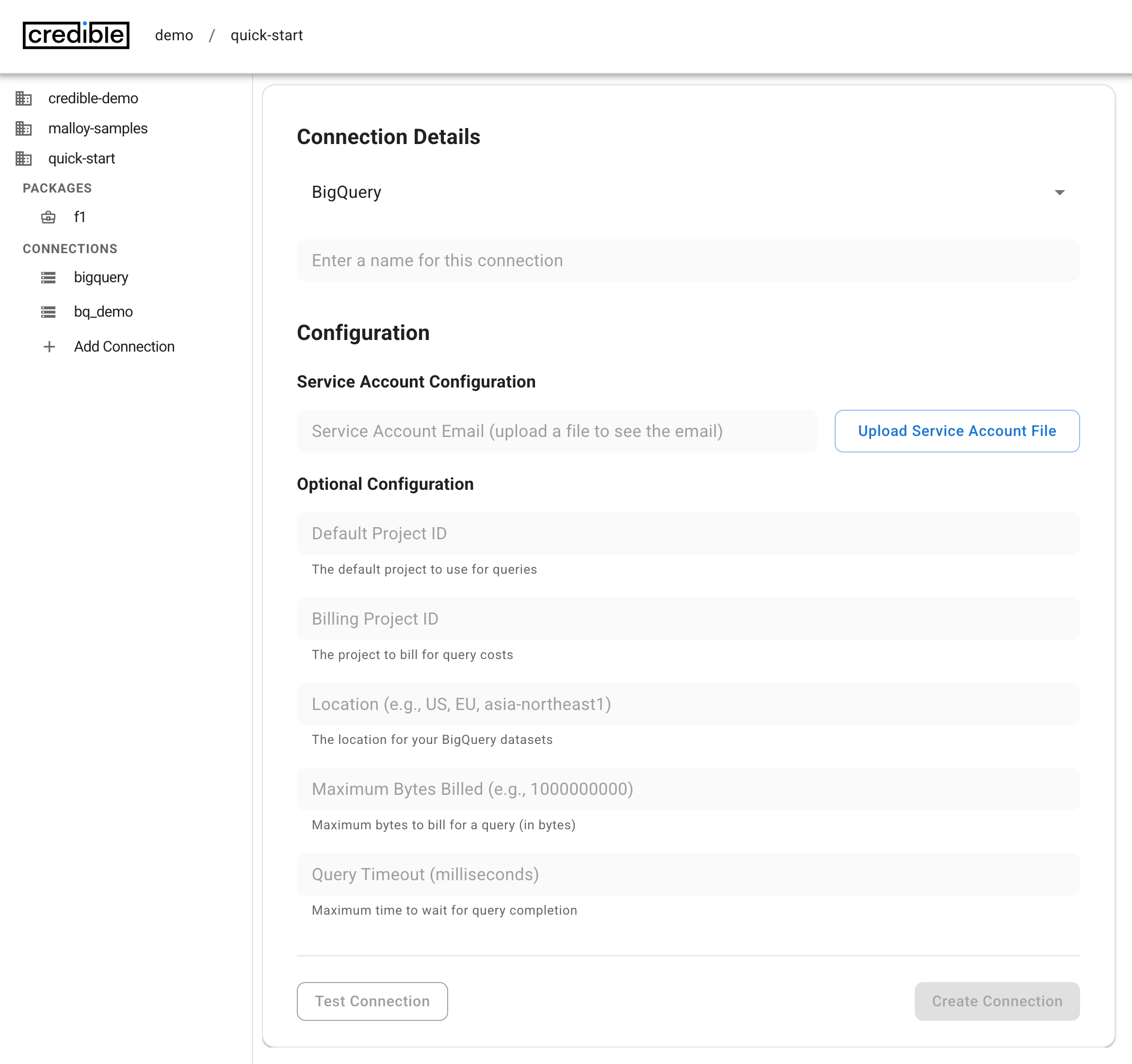Go to demo in the breadcrumb
Viewport: 1132px width, 1064px height.
[174, 35]
